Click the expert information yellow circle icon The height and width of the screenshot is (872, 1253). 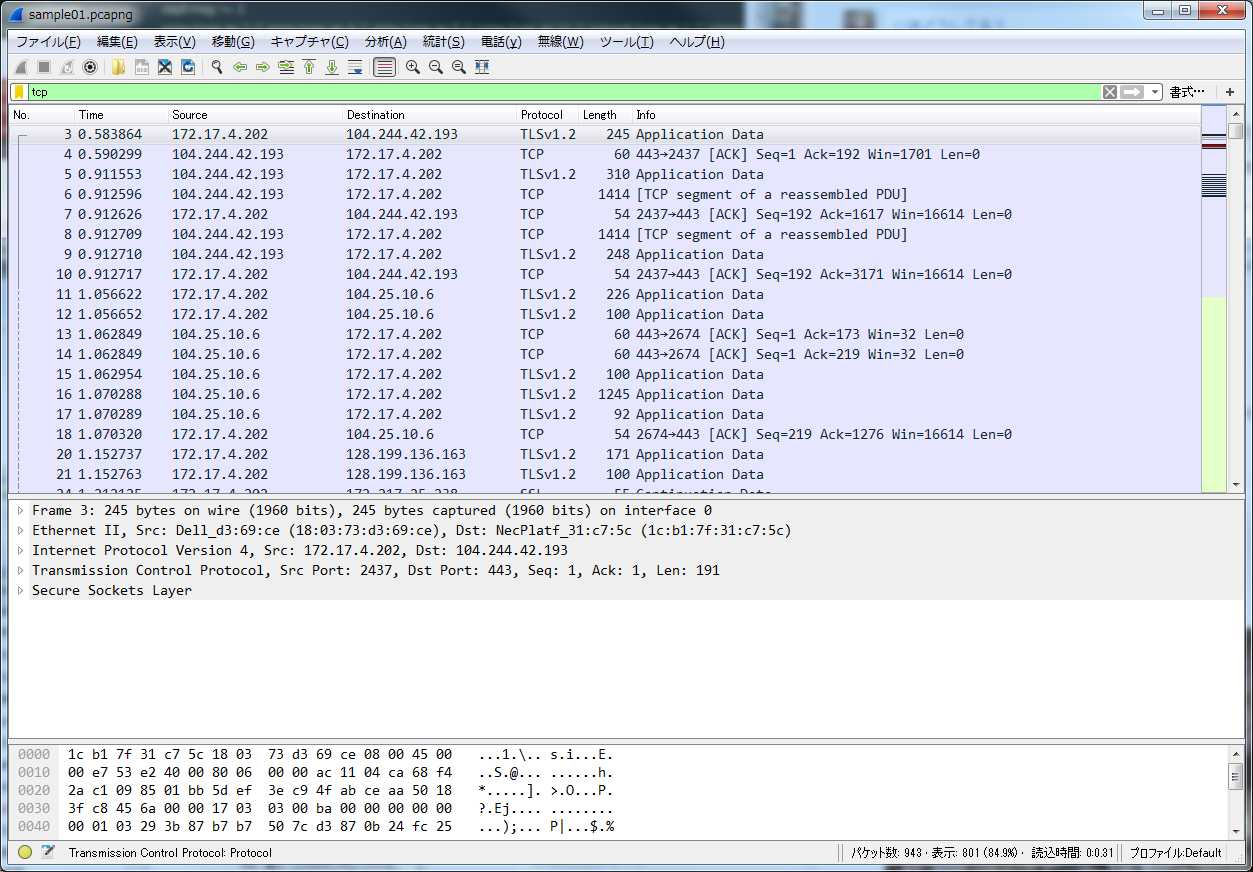pos(25,852)
